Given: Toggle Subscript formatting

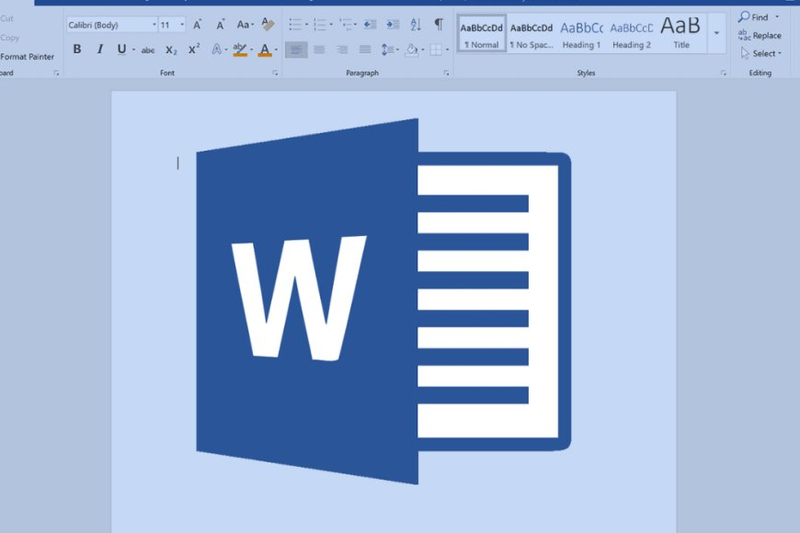Looking at the screenshot, I should tap(171, 50).
